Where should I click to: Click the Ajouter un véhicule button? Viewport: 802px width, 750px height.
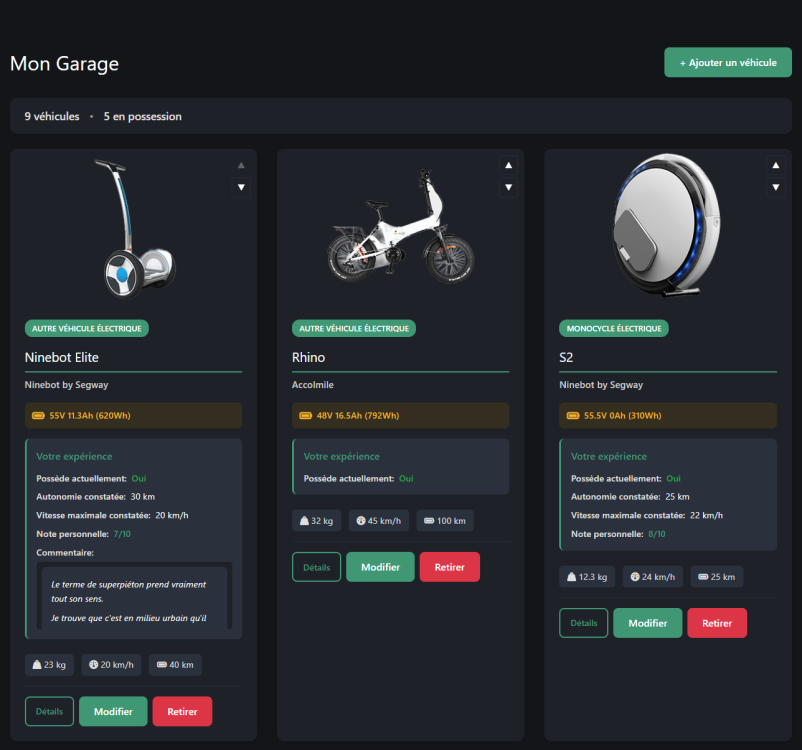(x=727, y=63)
